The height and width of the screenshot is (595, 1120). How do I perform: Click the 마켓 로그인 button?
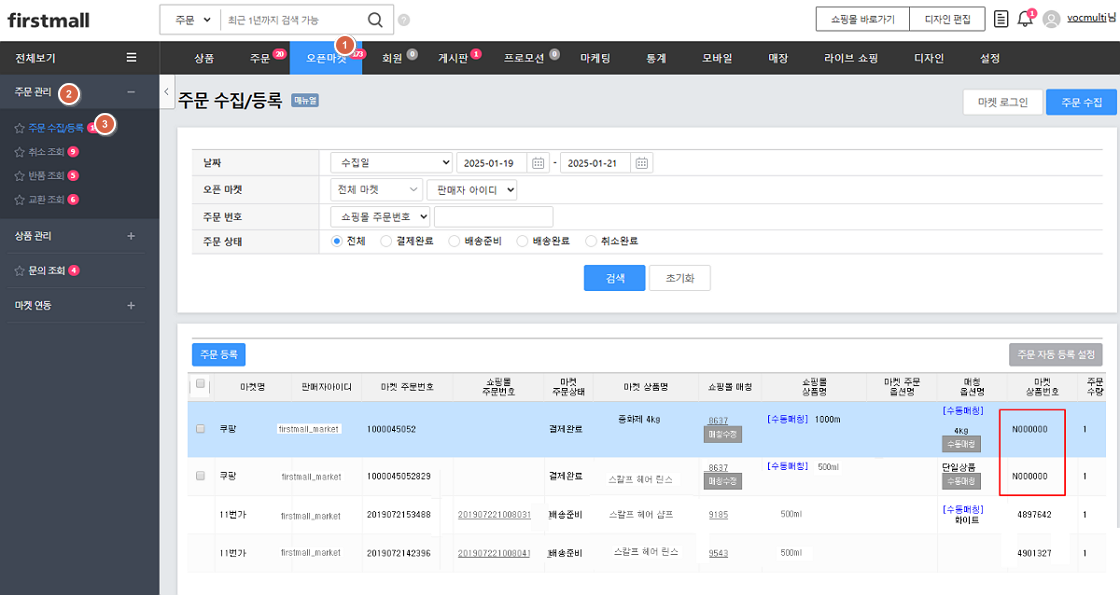(1003, 102)
